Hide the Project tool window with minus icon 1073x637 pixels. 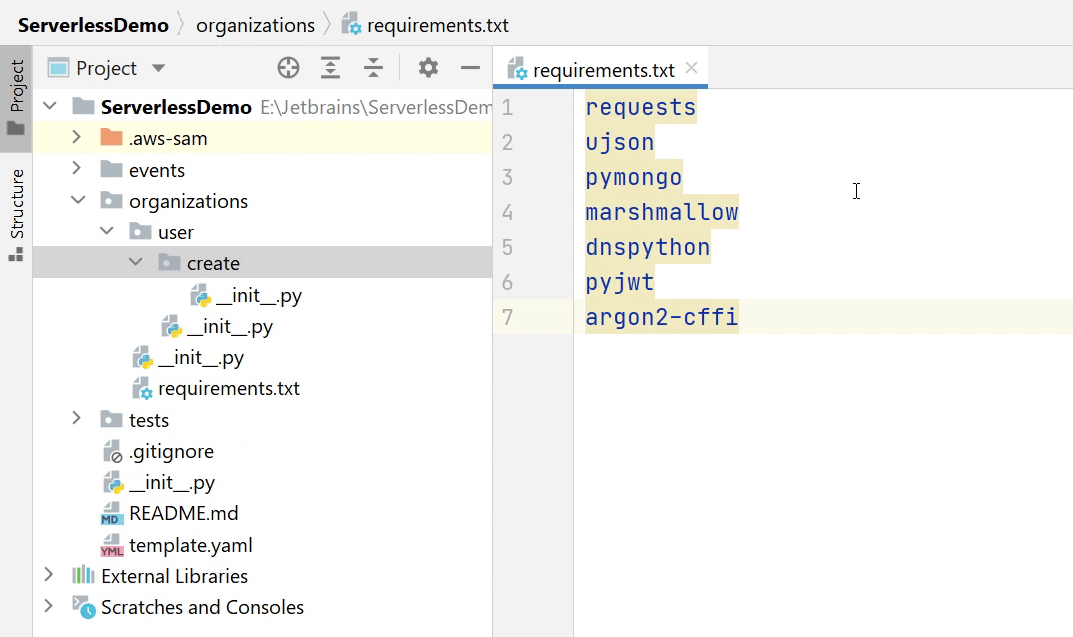point(470,68)
